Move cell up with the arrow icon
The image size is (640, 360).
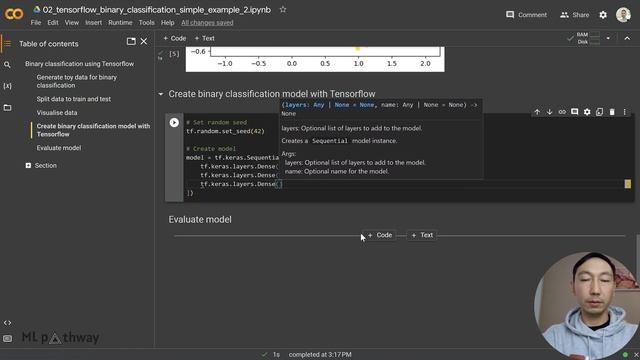537,112
